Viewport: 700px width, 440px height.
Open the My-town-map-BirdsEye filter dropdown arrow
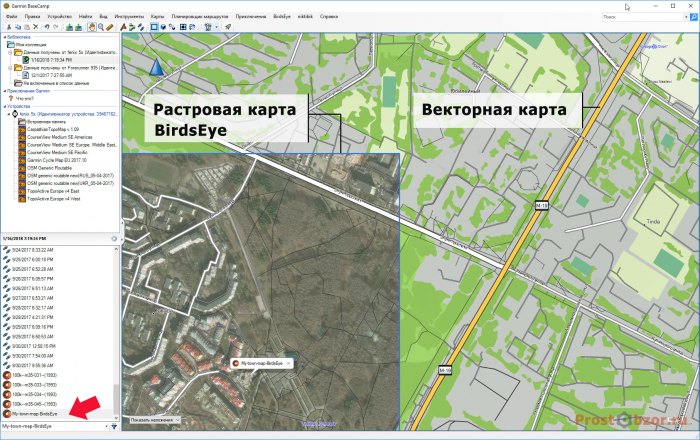click(x=107, y=427)
